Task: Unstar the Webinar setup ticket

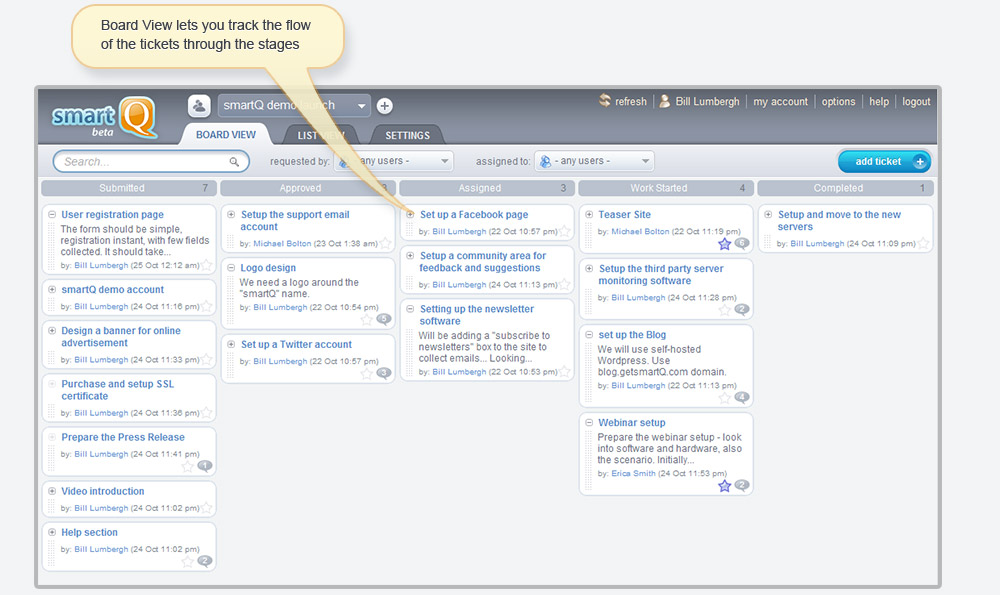Action: tap(724, 486)
